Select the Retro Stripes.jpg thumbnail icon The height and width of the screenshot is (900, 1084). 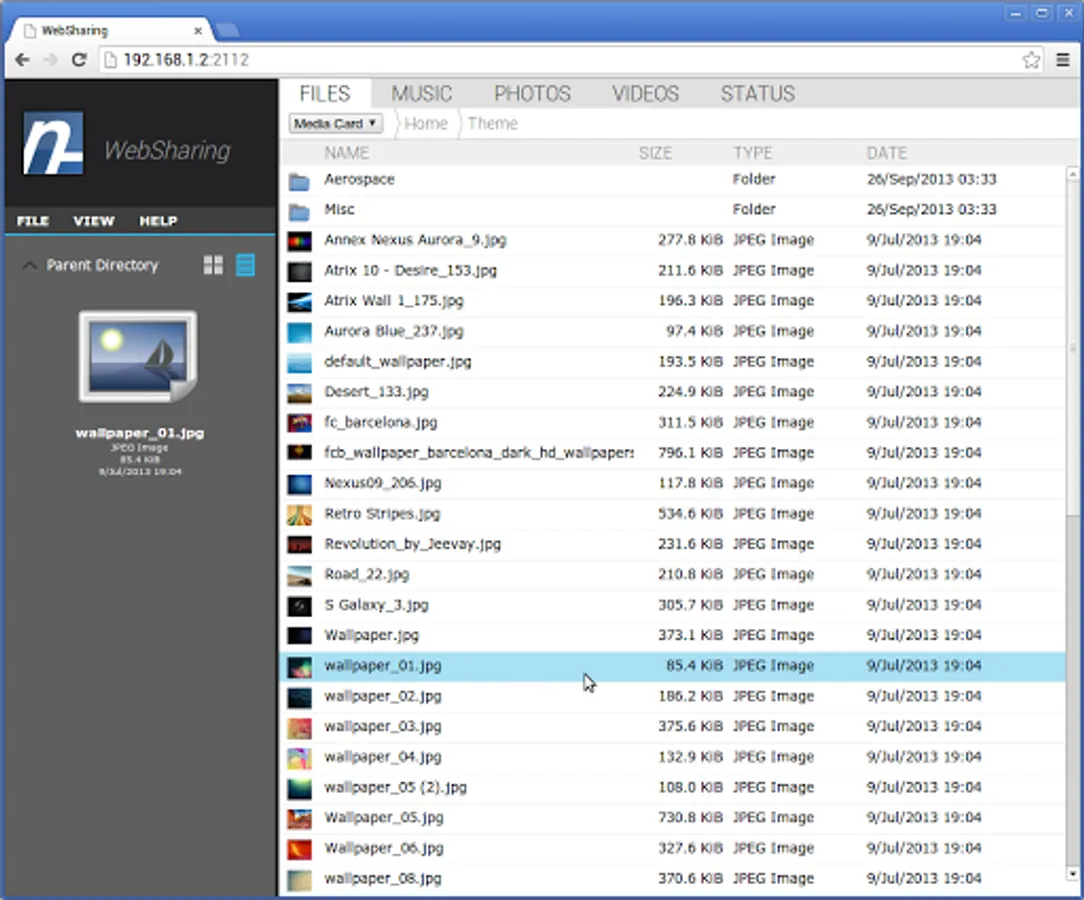(x=299, y=514)
